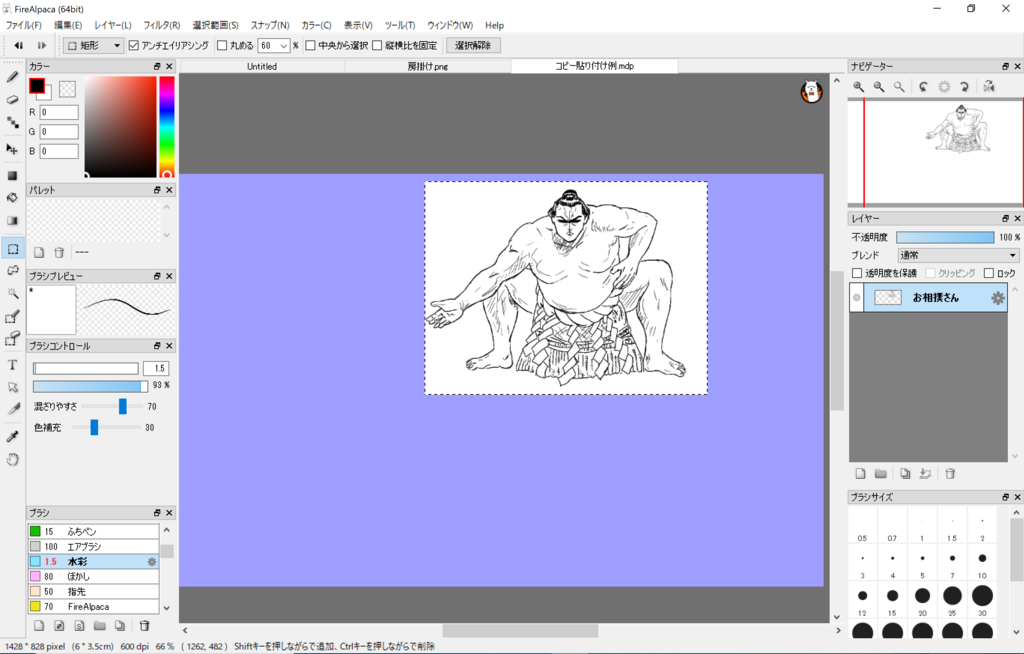
Task: Open the 丸める percentage dropdown
Action: pyautogui.click(x=284, y=45)
